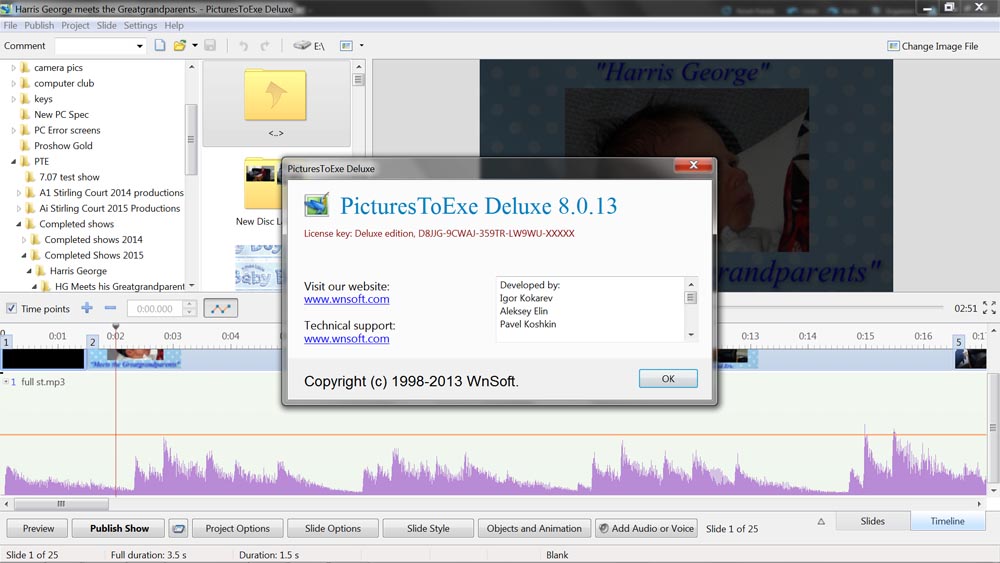1000x563 pixels.
Task: Click the timeline playhead marker at 0:02
Action: click(x=115, y=327)
